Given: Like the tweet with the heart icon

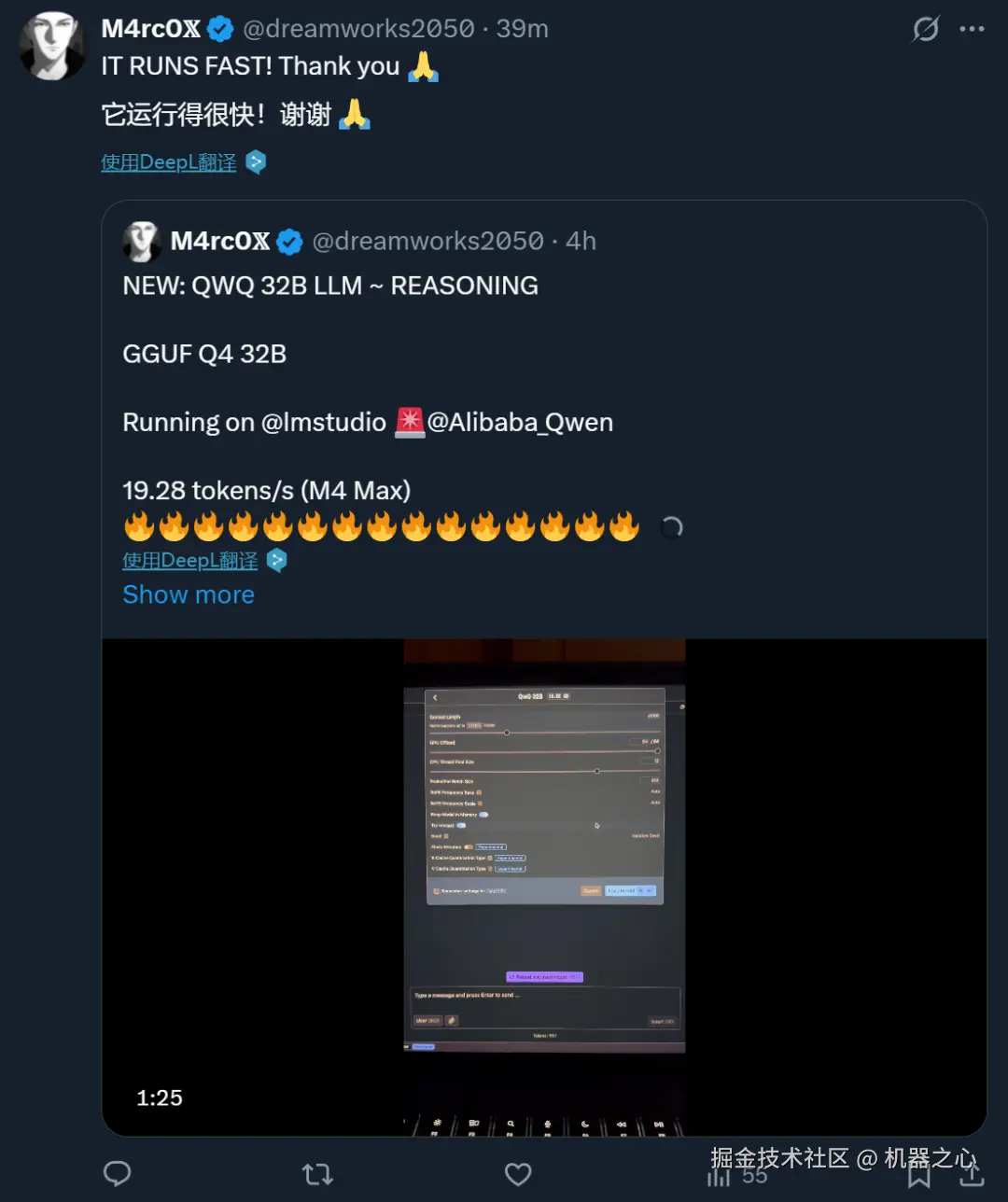Looking at the screenshot, I should click(518, 1174).
